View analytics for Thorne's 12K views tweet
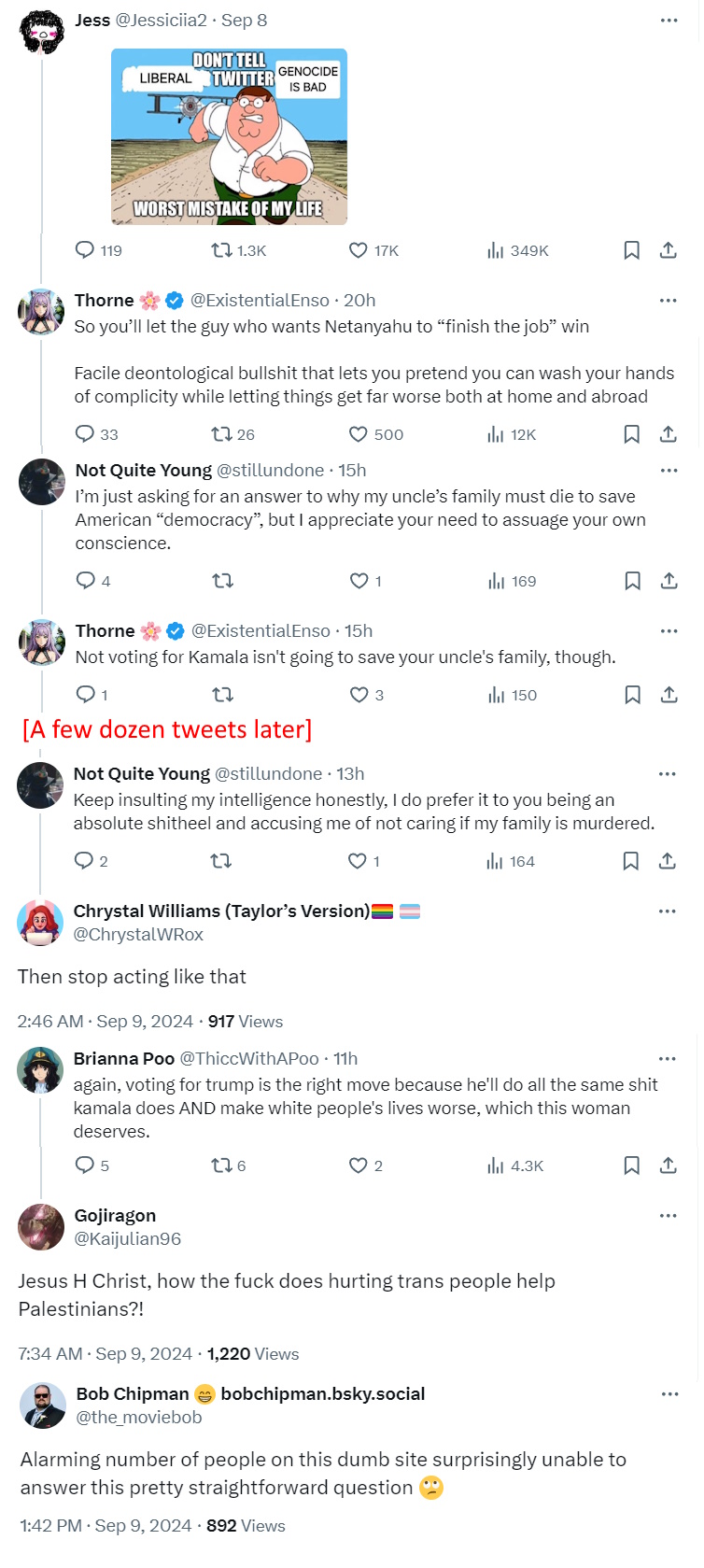The width and height of the screenshot is (704, 1568). click(496, 434)
